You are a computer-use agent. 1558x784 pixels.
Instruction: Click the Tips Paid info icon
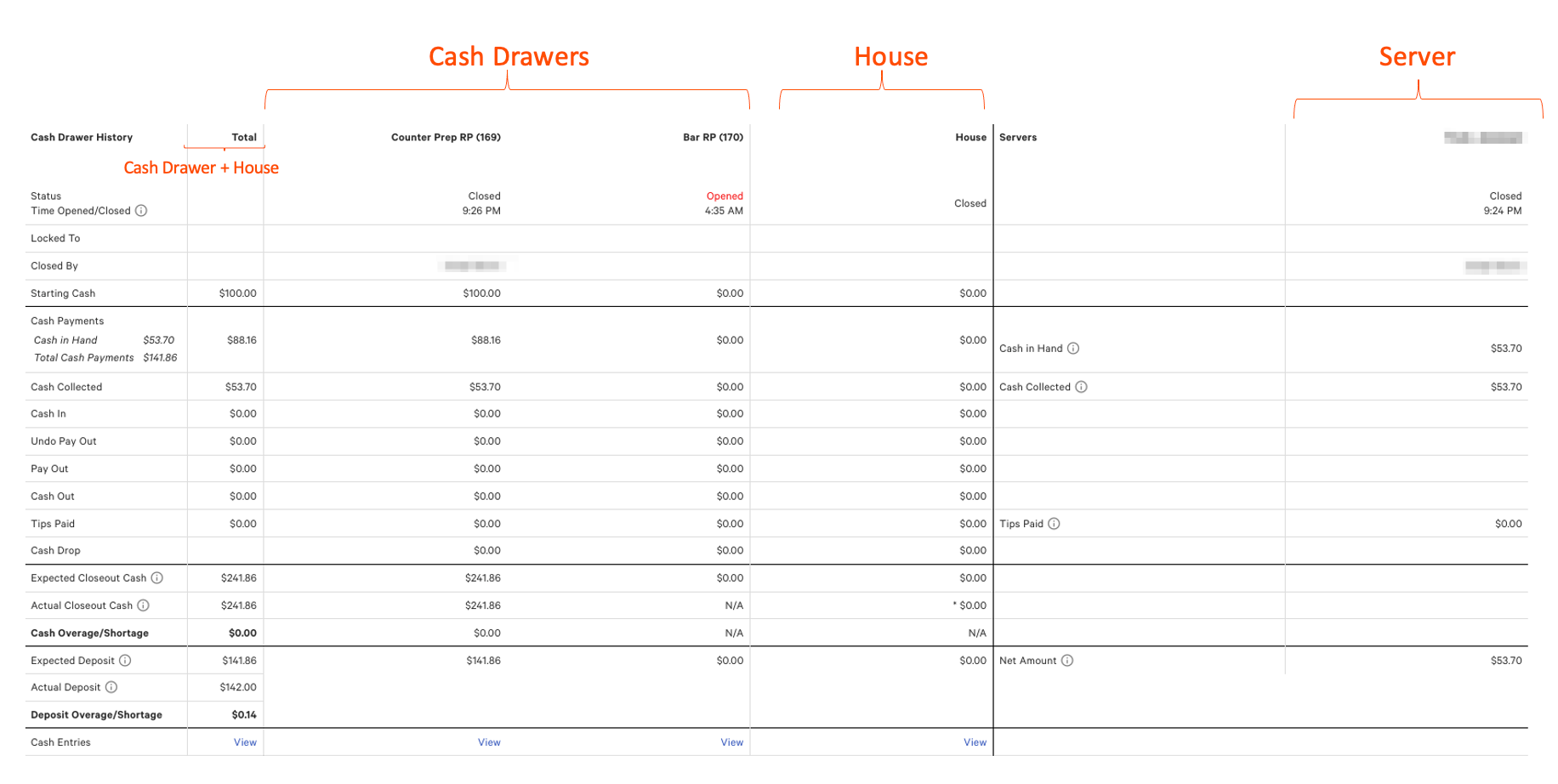click(x=1055, y=523)
